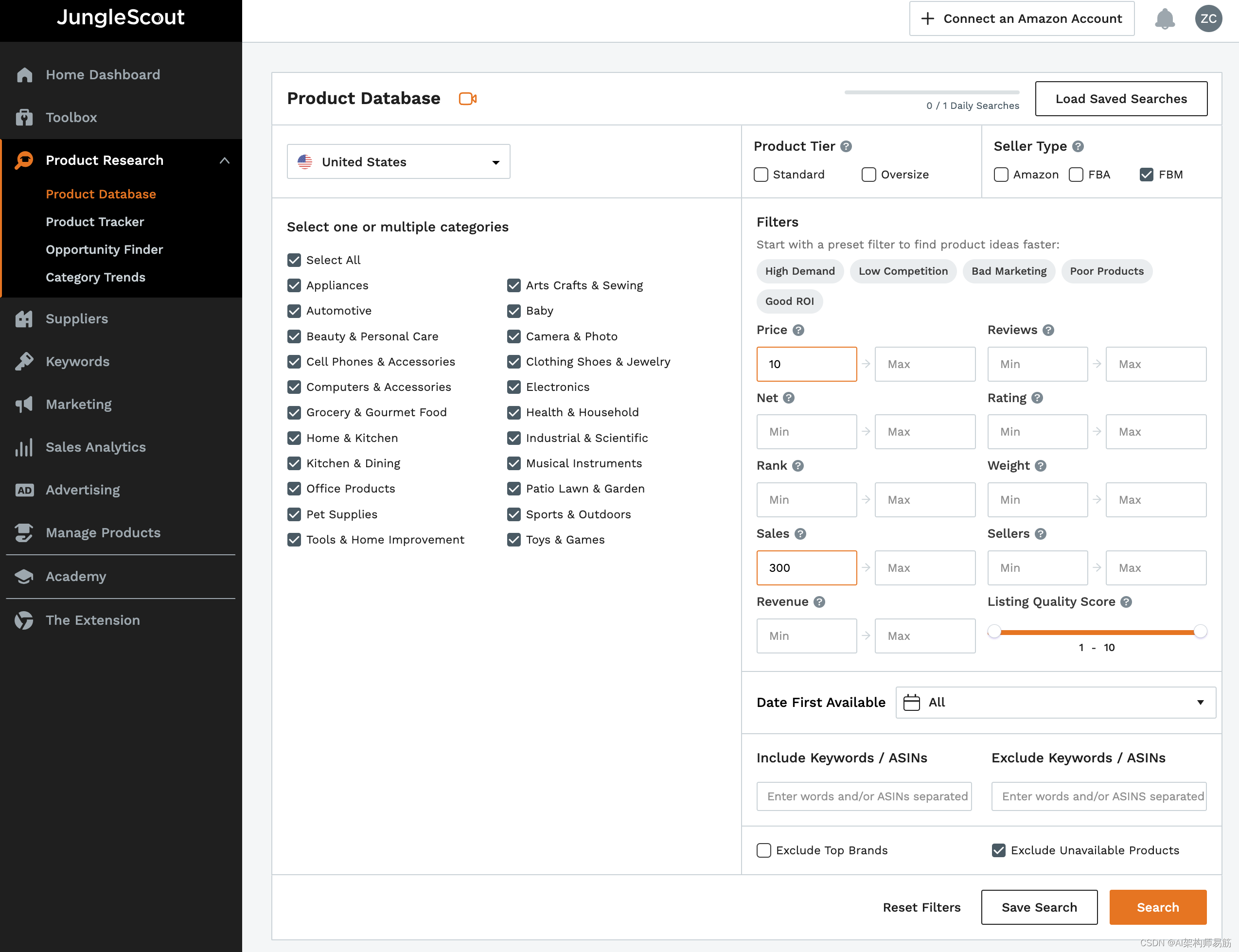This screenshot has height=952, width=1239.
Task: Click the Include Keywords / ASINs field
Action: 864,796
